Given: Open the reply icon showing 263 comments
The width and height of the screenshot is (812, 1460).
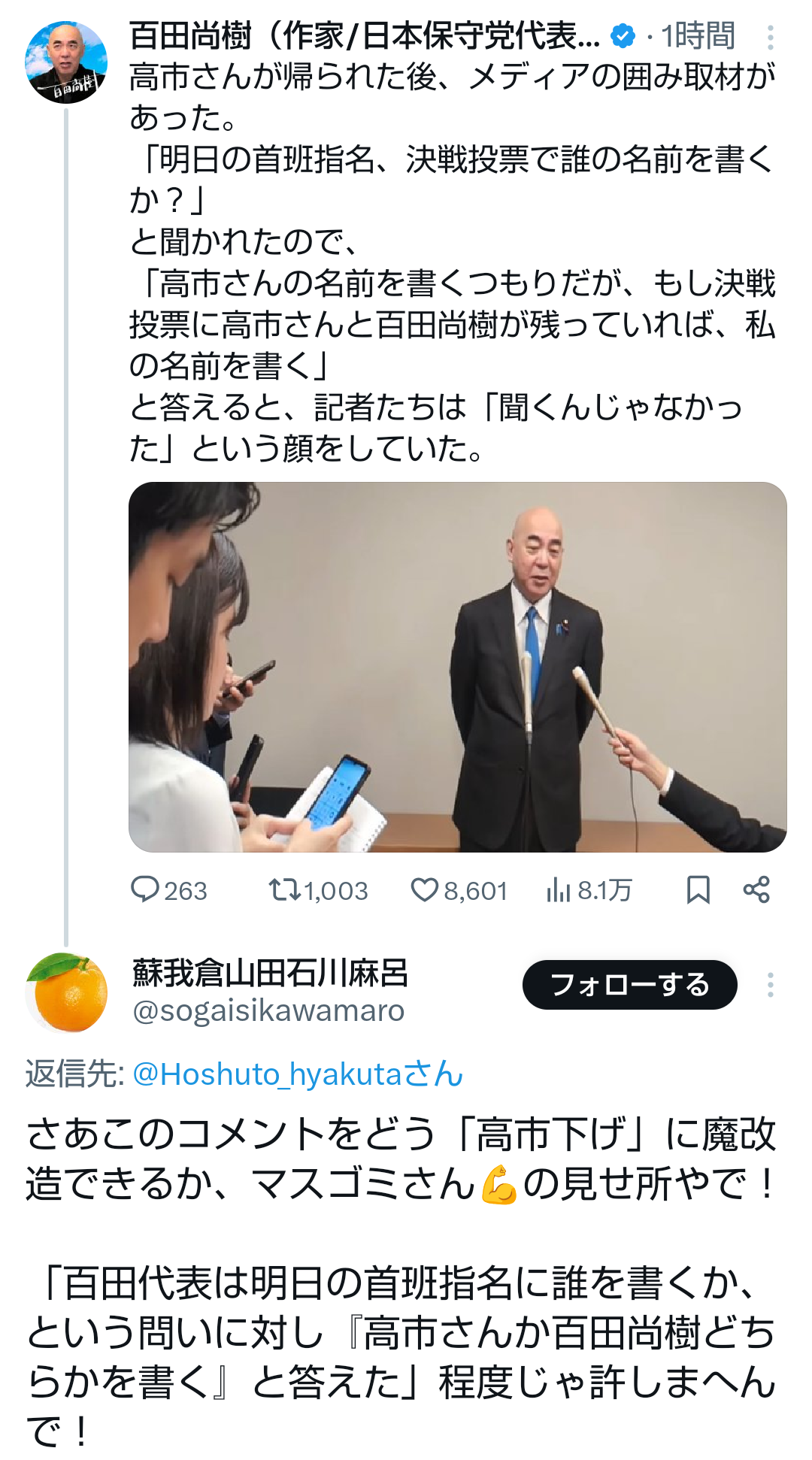Looking at the screenshot, I should (x=168, y=890).
